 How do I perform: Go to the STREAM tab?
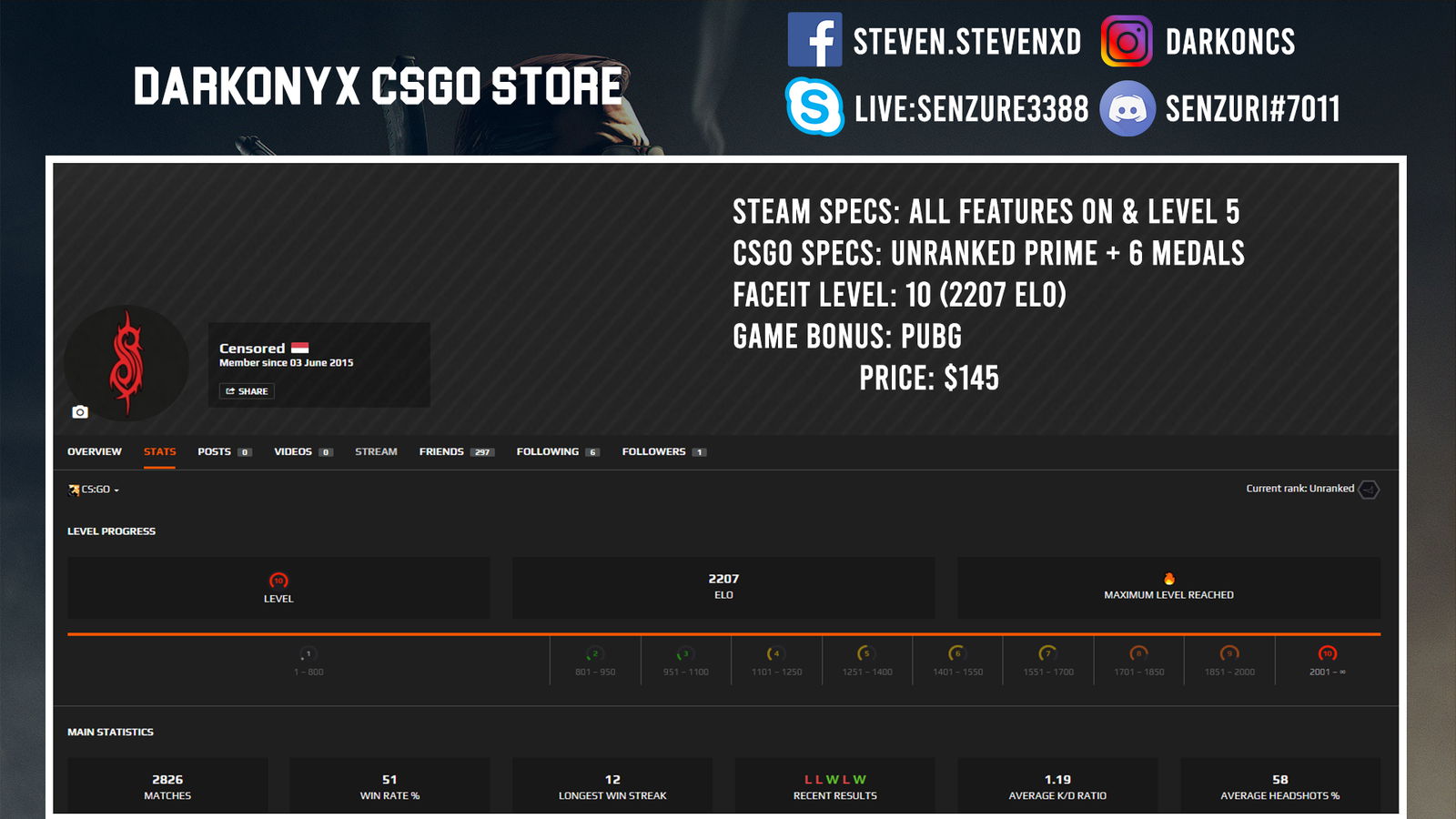376,451
